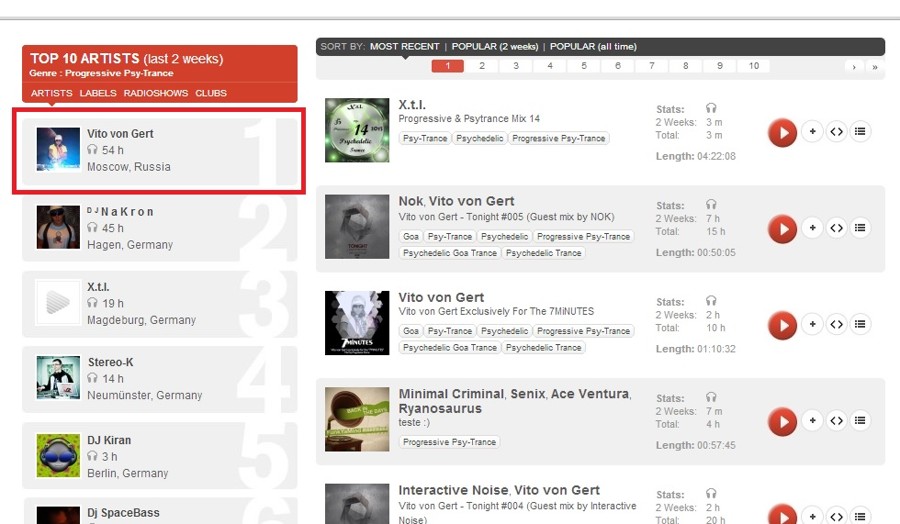Open DJ NaKron artist profile
The width and height of the screenshot is (900, 524).
(x=120, y=212)
